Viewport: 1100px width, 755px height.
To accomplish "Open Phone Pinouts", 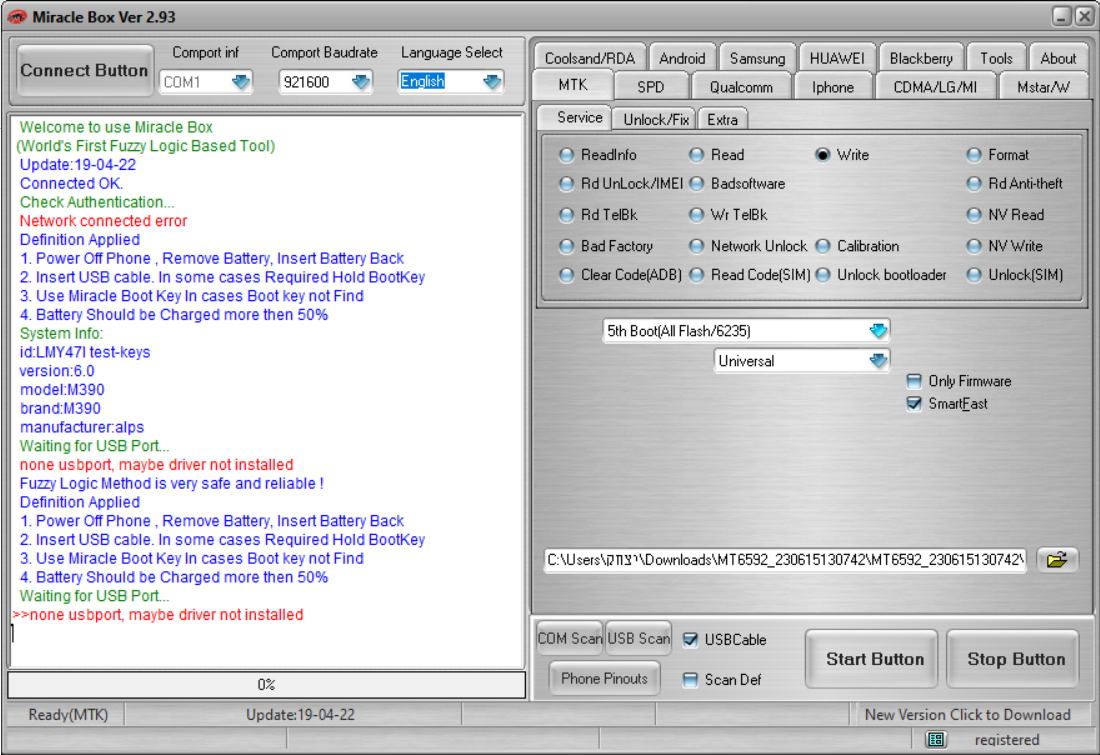I will click(x=604, y=679).
